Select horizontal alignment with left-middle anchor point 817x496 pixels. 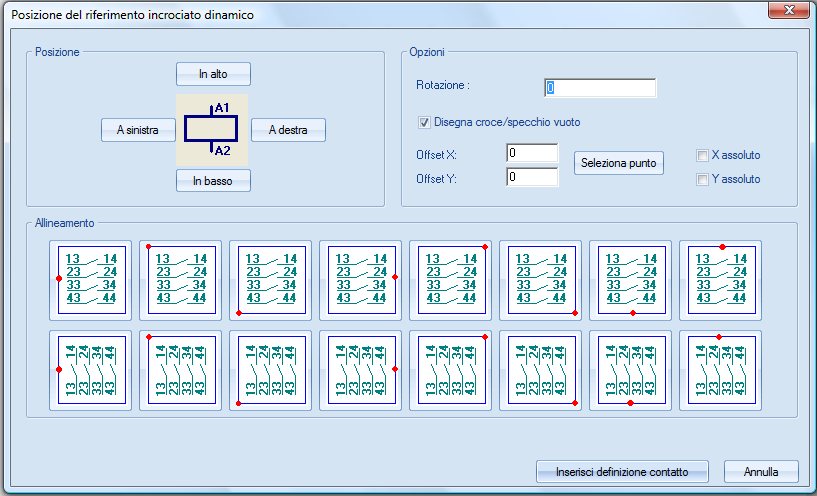[91, 280]
